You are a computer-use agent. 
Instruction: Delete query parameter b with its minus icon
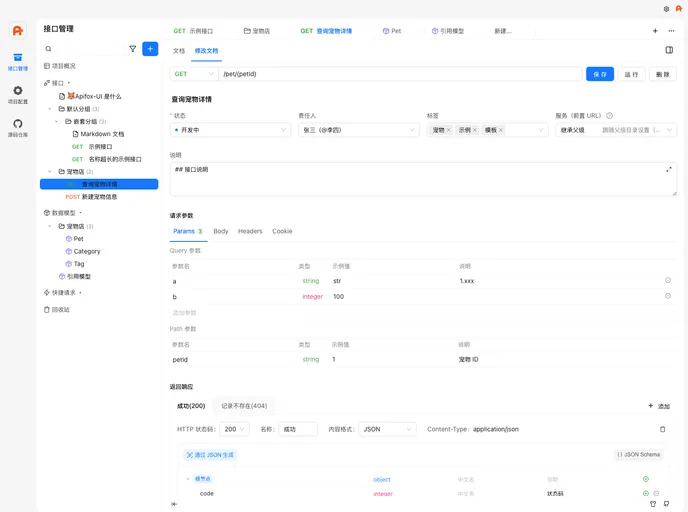point(668,296)
